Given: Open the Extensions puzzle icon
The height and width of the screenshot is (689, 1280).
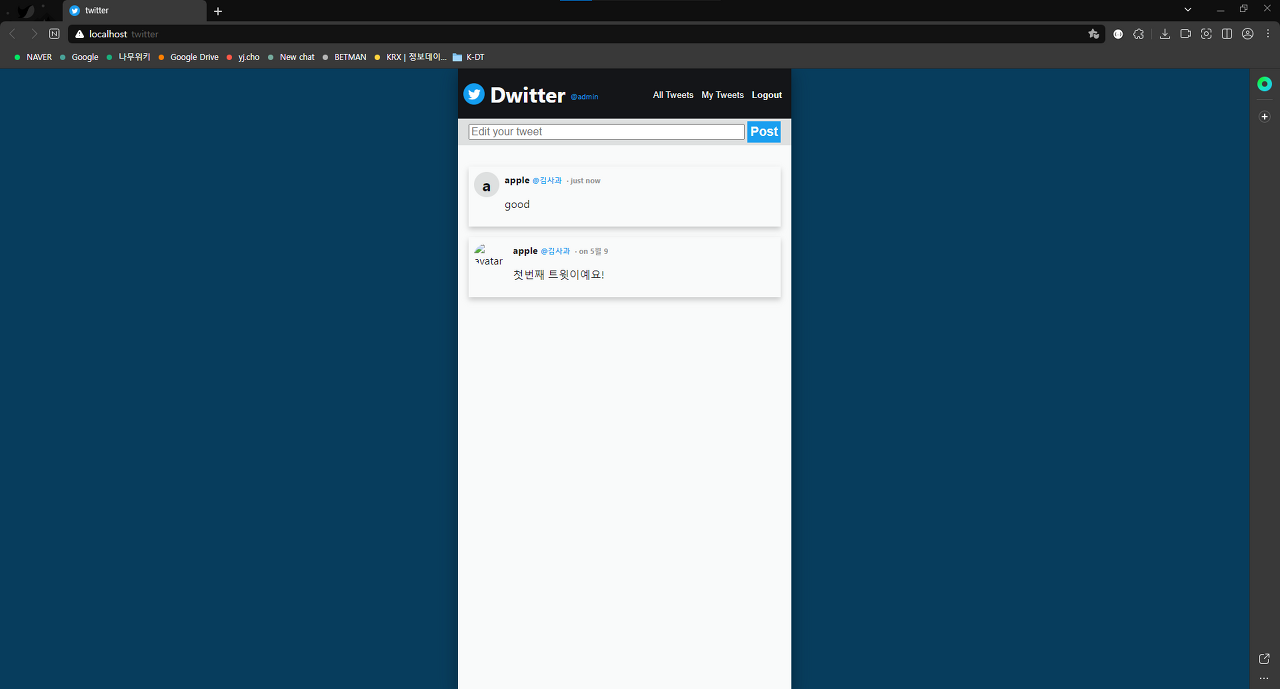Looking at the screenshot, I should (1139, 34).
